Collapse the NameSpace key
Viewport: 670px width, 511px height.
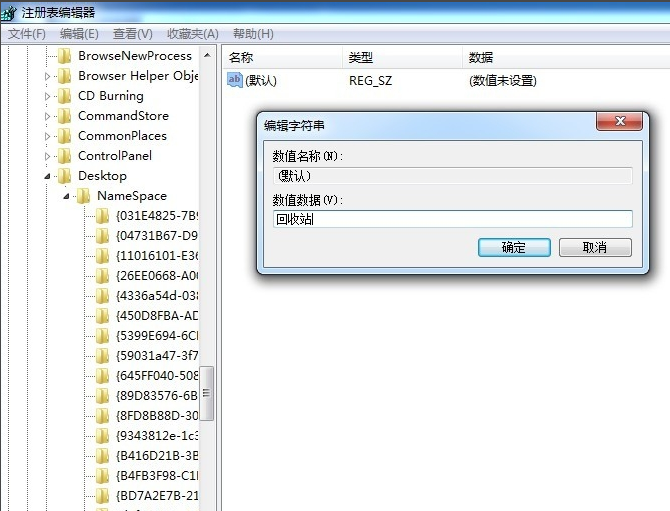66,196
